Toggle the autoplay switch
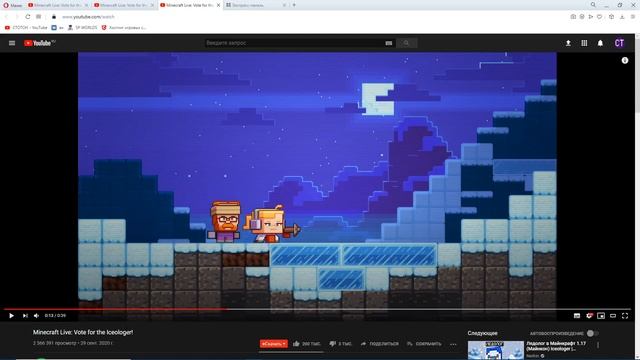 pyautogui.click(x=592, y=333)
